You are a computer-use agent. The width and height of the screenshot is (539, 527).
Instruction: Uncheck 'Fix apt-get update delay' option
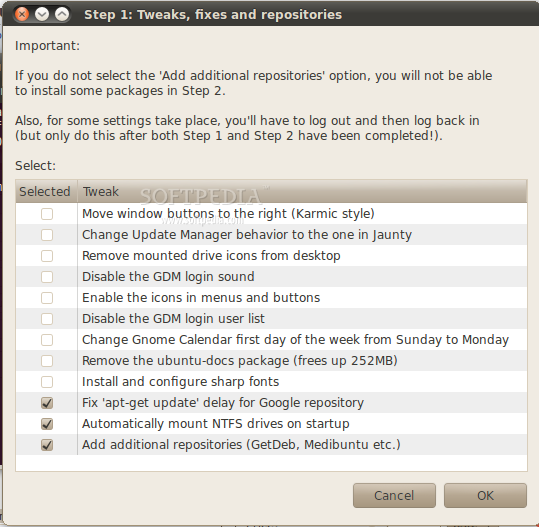[47, 403]
